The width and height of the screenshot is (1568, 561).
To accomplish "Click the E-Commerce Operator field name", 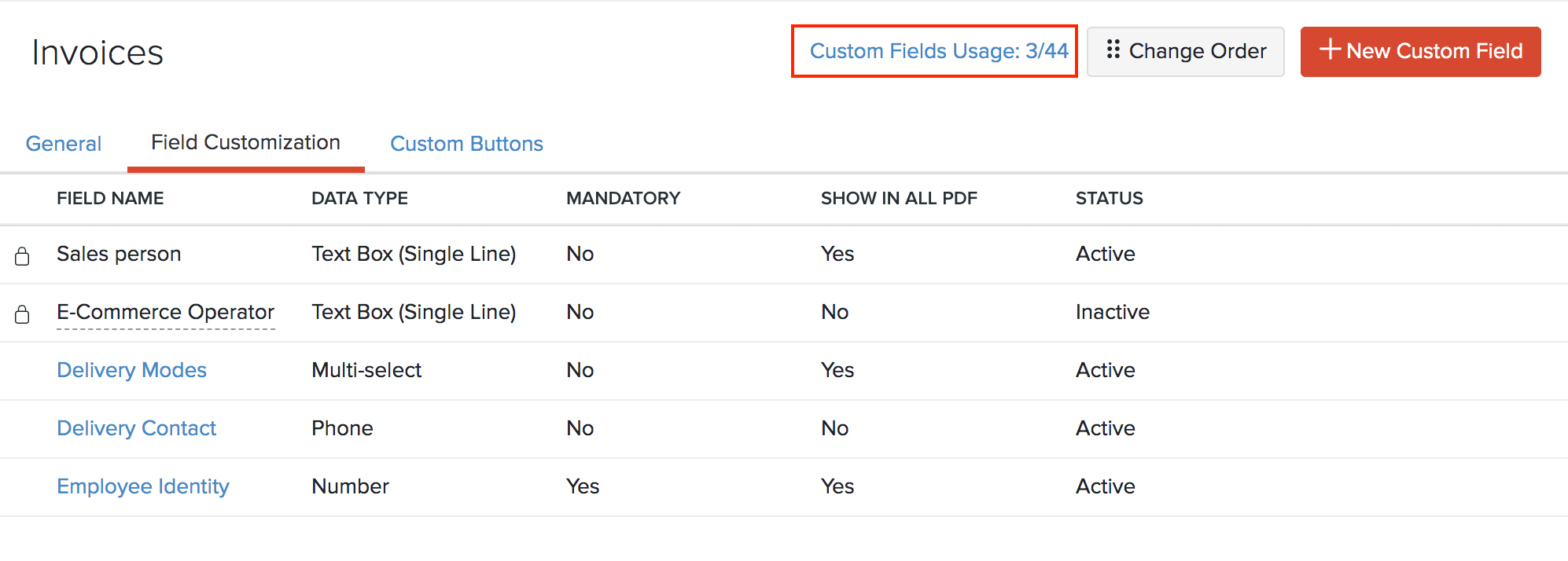I will pyautogui.click(x=165, y=312).
